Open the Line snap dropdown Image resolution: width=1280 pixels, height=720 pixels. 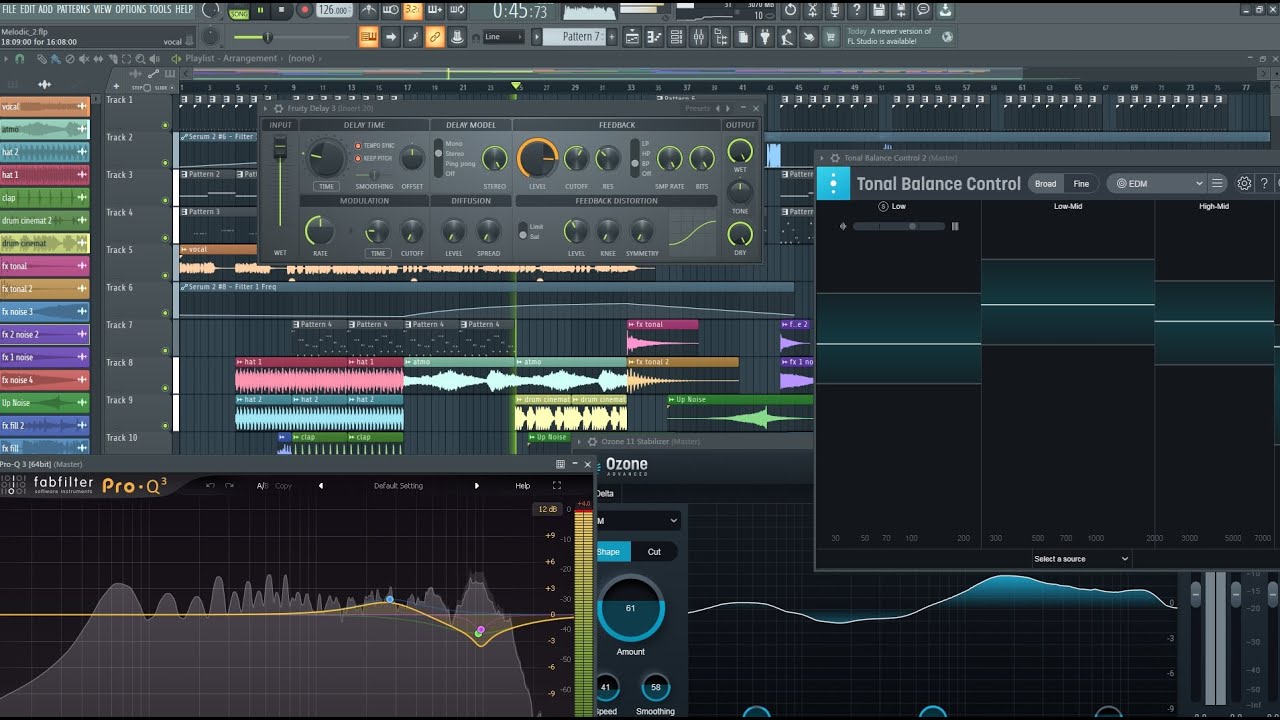(x=504, y=37)
